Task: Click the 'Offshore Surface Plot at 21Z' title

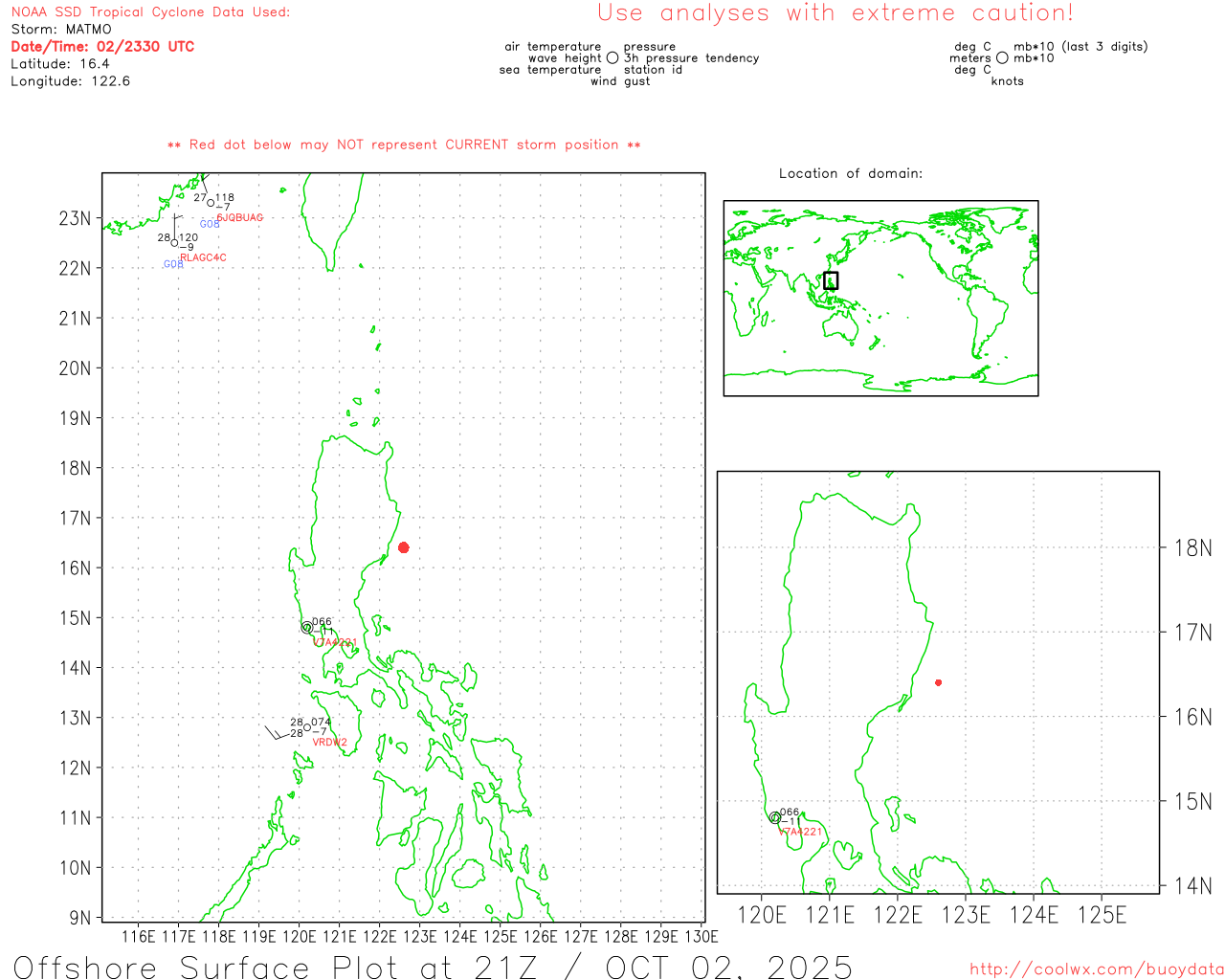Action: (433, 967)
